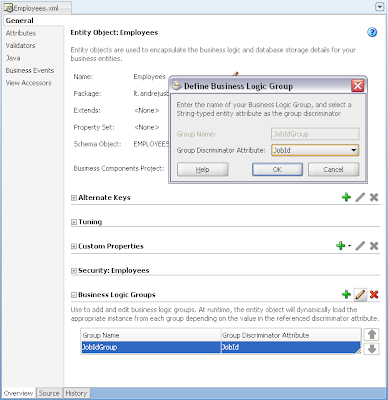Image resolution: width=388 pixels, height=400 pixels.
Task: Click the Group Name field
Action: coord(315,134)
